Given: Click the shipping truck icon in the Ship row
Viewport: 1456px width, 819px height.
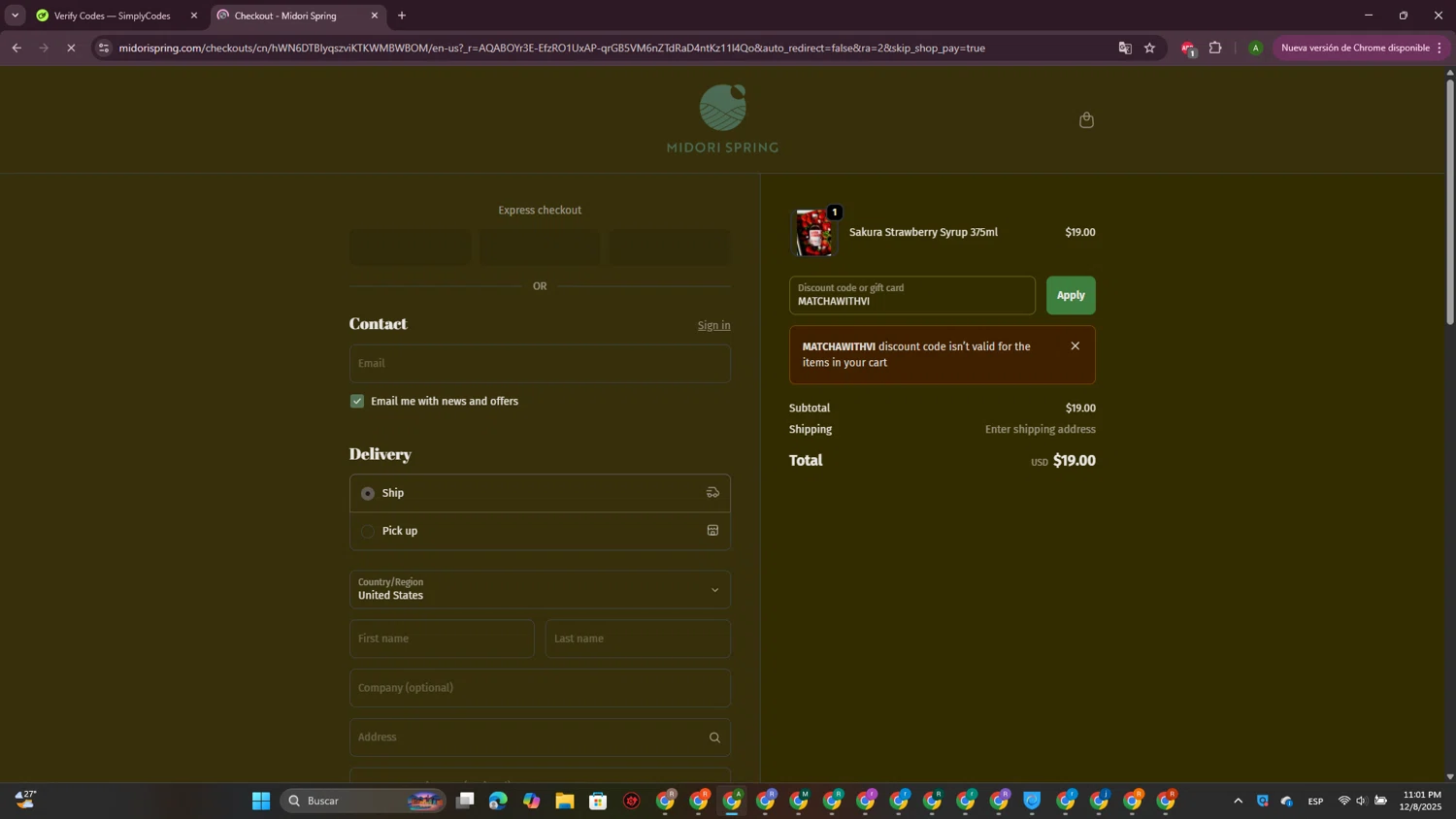Looking at the screenshot, I should click(712, 493).
